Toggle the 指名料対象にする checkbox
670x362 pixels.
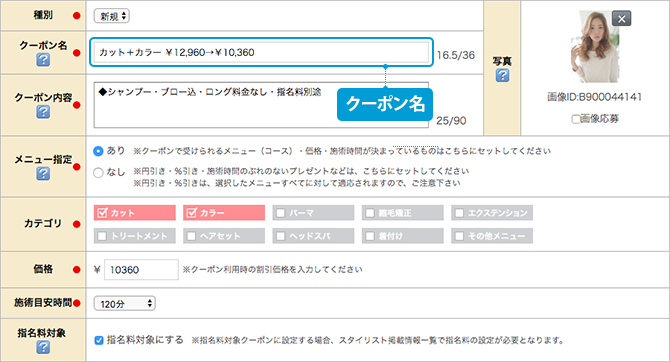[99, 340]
